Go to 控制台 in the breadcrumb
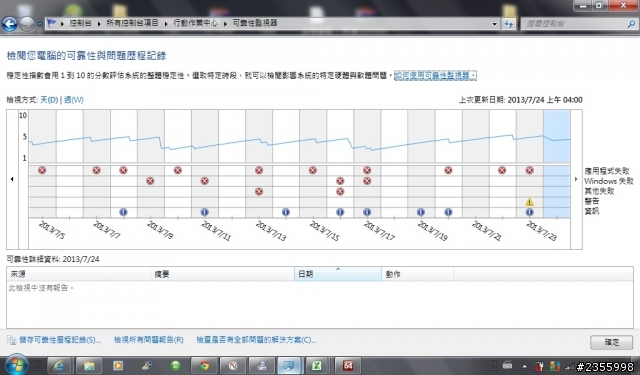640x375 pixels. coord(80,23)
